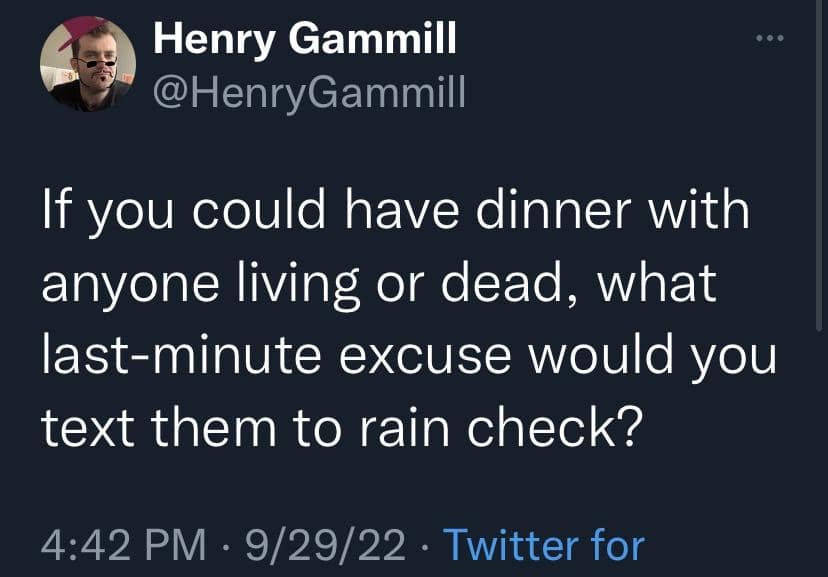Select the 9/29/22 date text
This screenshot has height=577, width=828.
326,545
